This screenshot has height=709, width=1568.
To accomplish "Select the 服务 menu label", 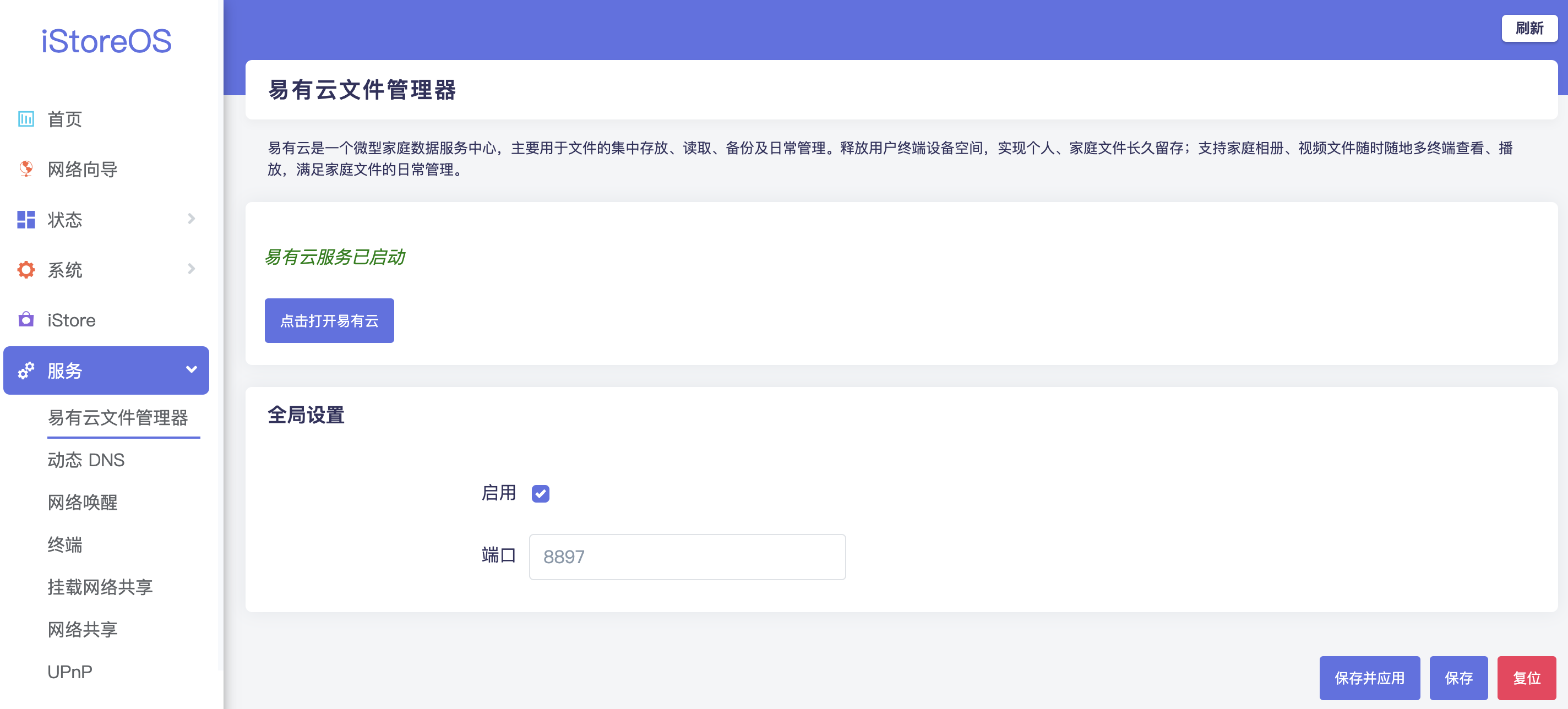I will [64, 370].
